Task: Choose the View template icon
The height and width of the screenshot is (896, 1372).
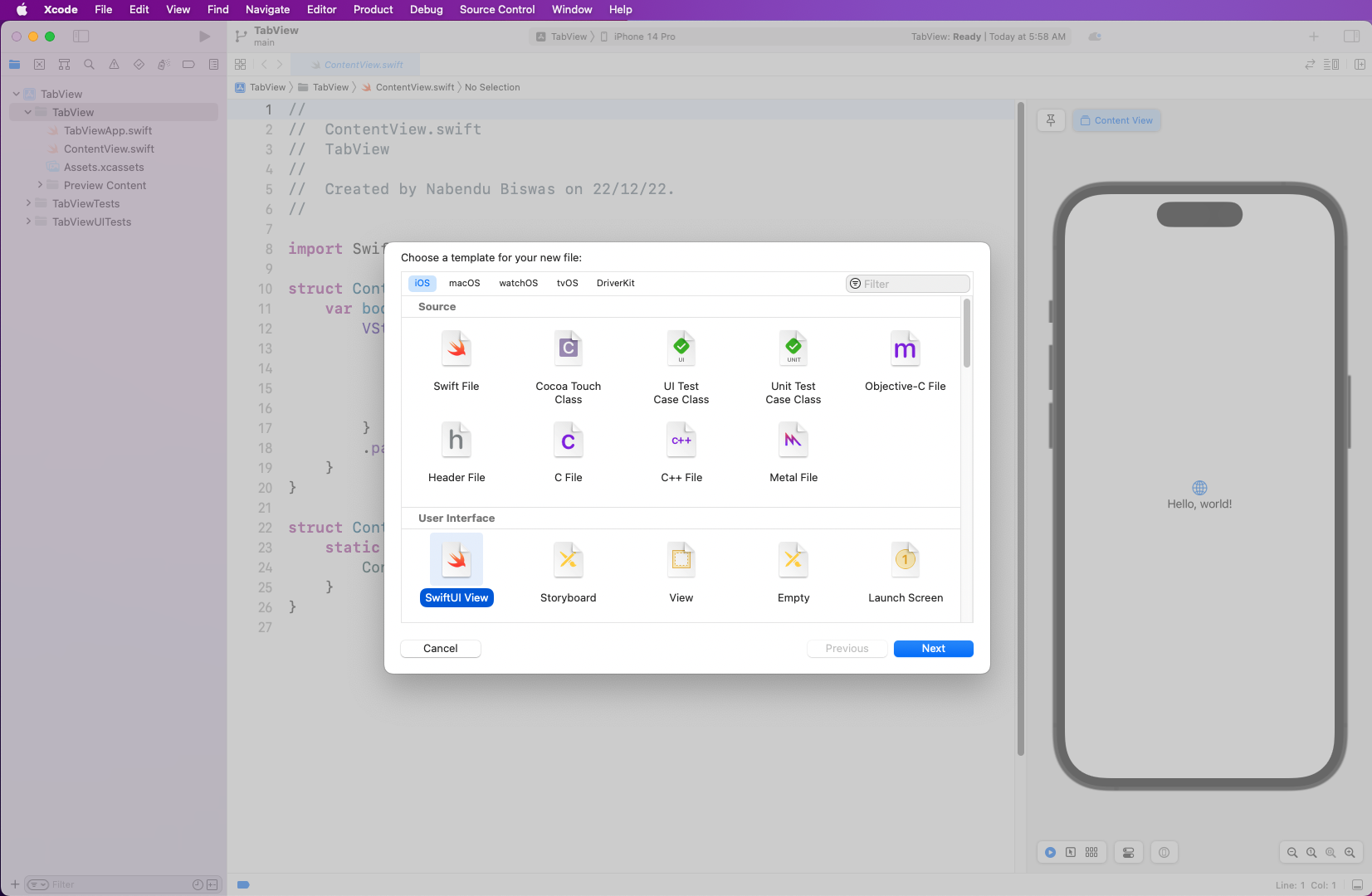Action: (681, 560)
